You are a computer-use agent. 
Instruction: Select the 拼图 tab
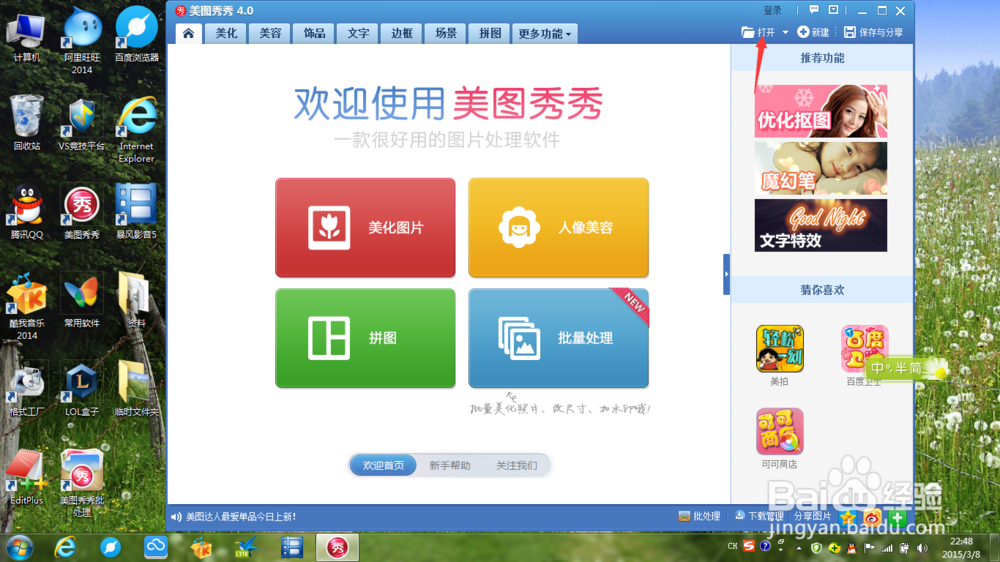pos(490,33)
